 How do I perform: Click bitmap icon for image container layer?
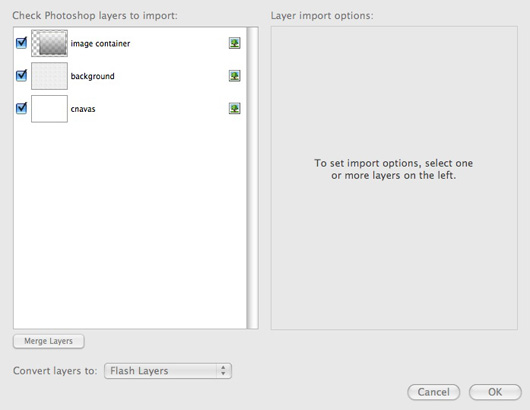(235, 43)
